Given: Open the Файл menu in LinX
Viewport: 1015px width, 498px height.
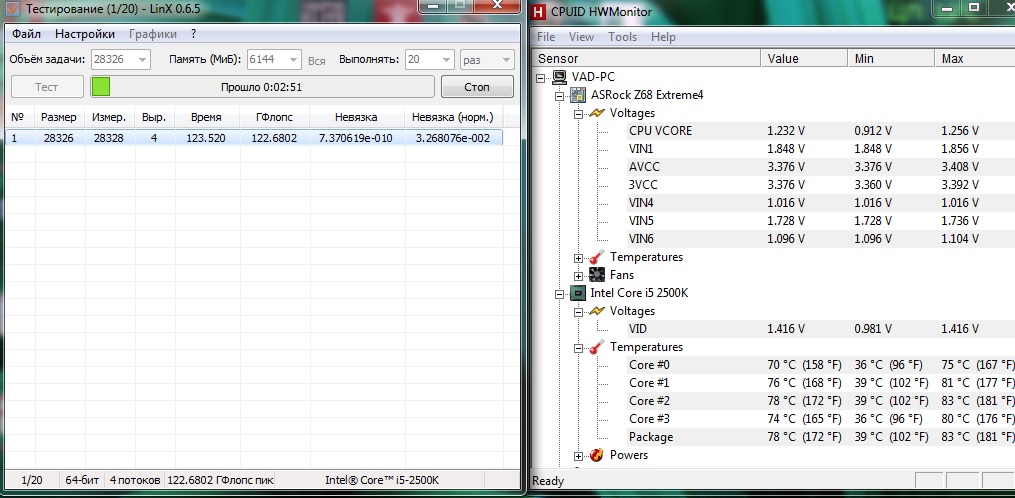Looking at the screenshot, I should pyautogui.click(x=27, y=34).
